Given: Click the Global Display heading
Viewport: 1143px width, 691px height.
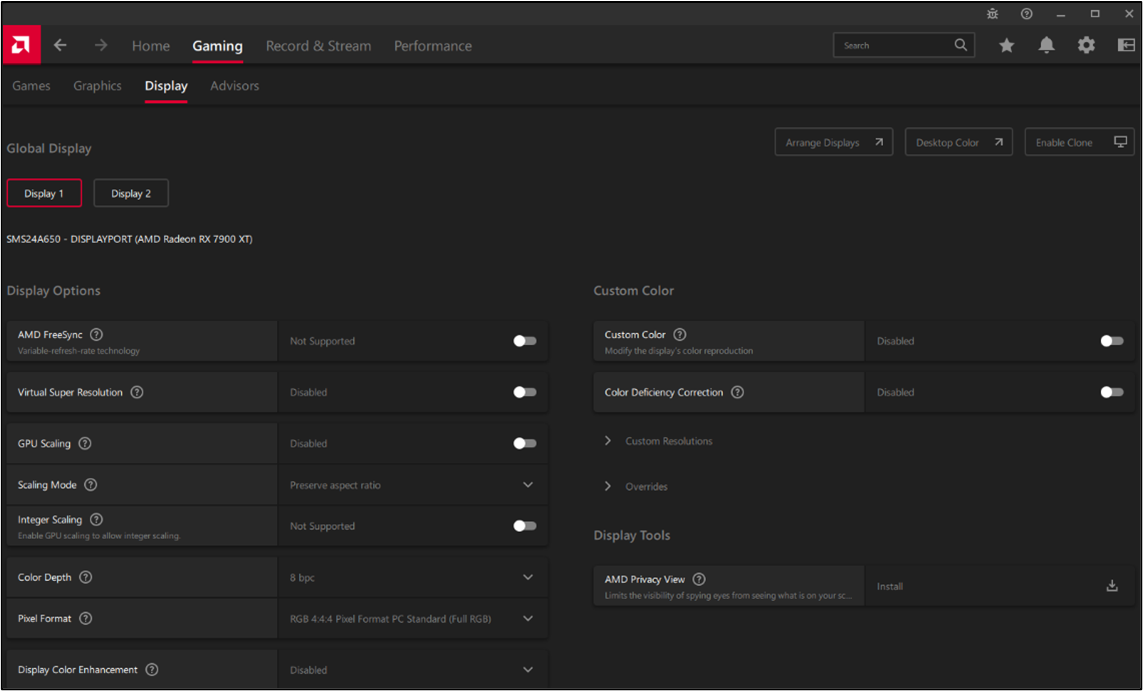Looking at the screenshot, I should click(49, 148).
